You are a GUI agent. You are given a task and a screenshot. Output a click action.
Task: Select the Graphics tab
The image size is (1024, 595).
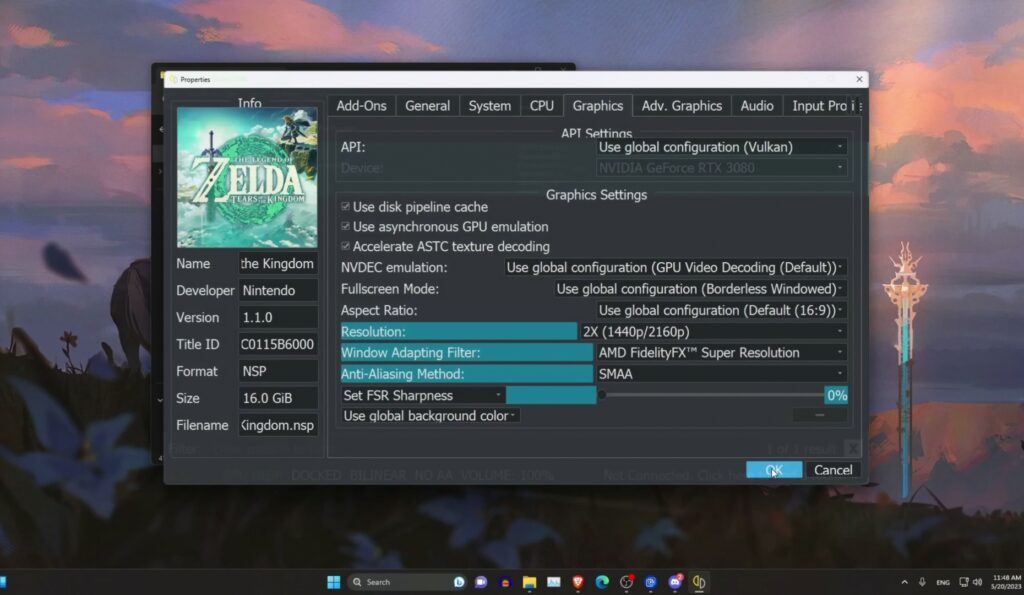pyautogui.click(x=598, y=106)
